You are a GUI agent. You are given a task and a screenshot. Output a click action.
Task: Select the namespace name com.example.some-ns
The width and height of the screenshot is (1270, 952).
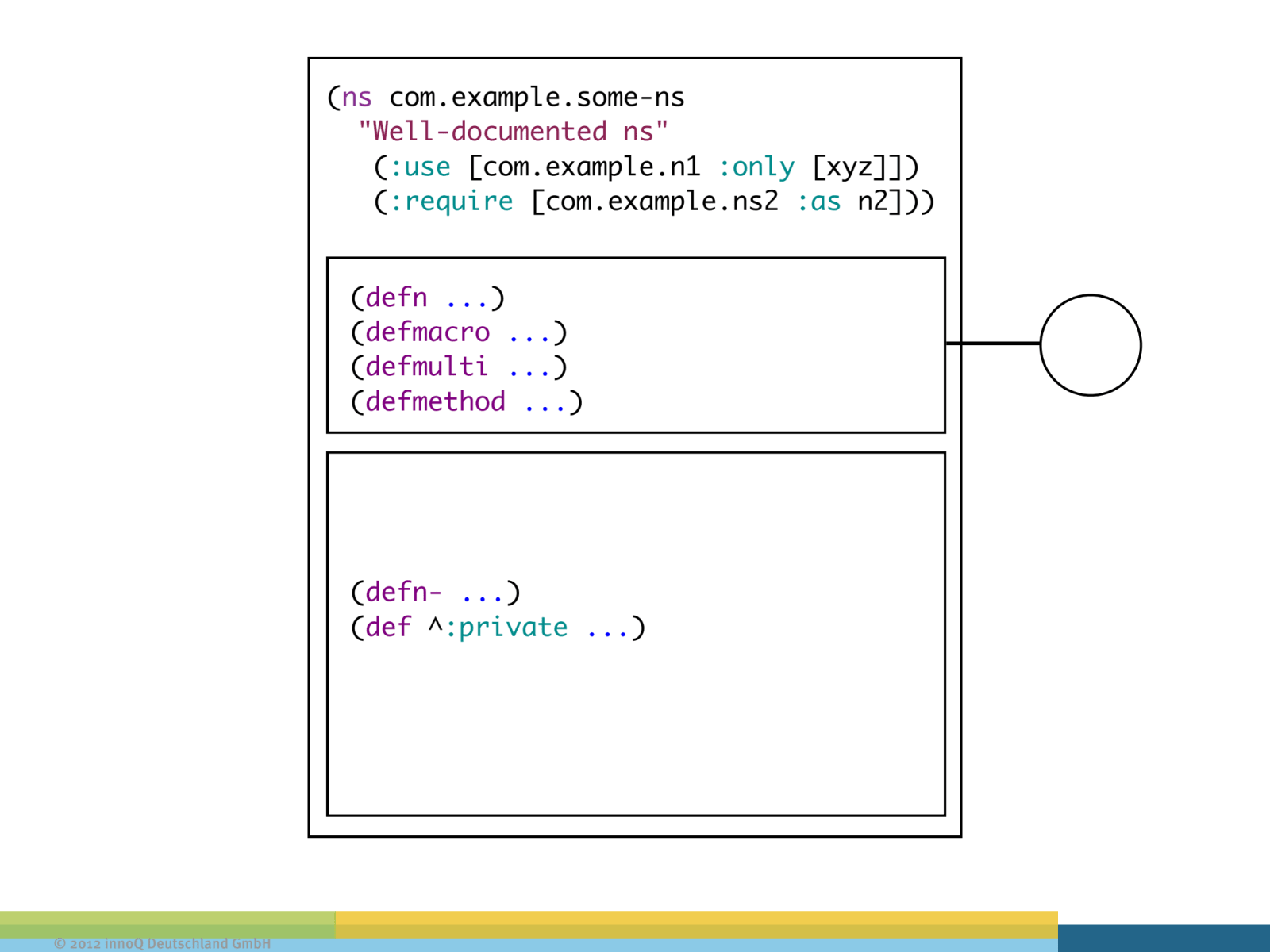[537, 98]
